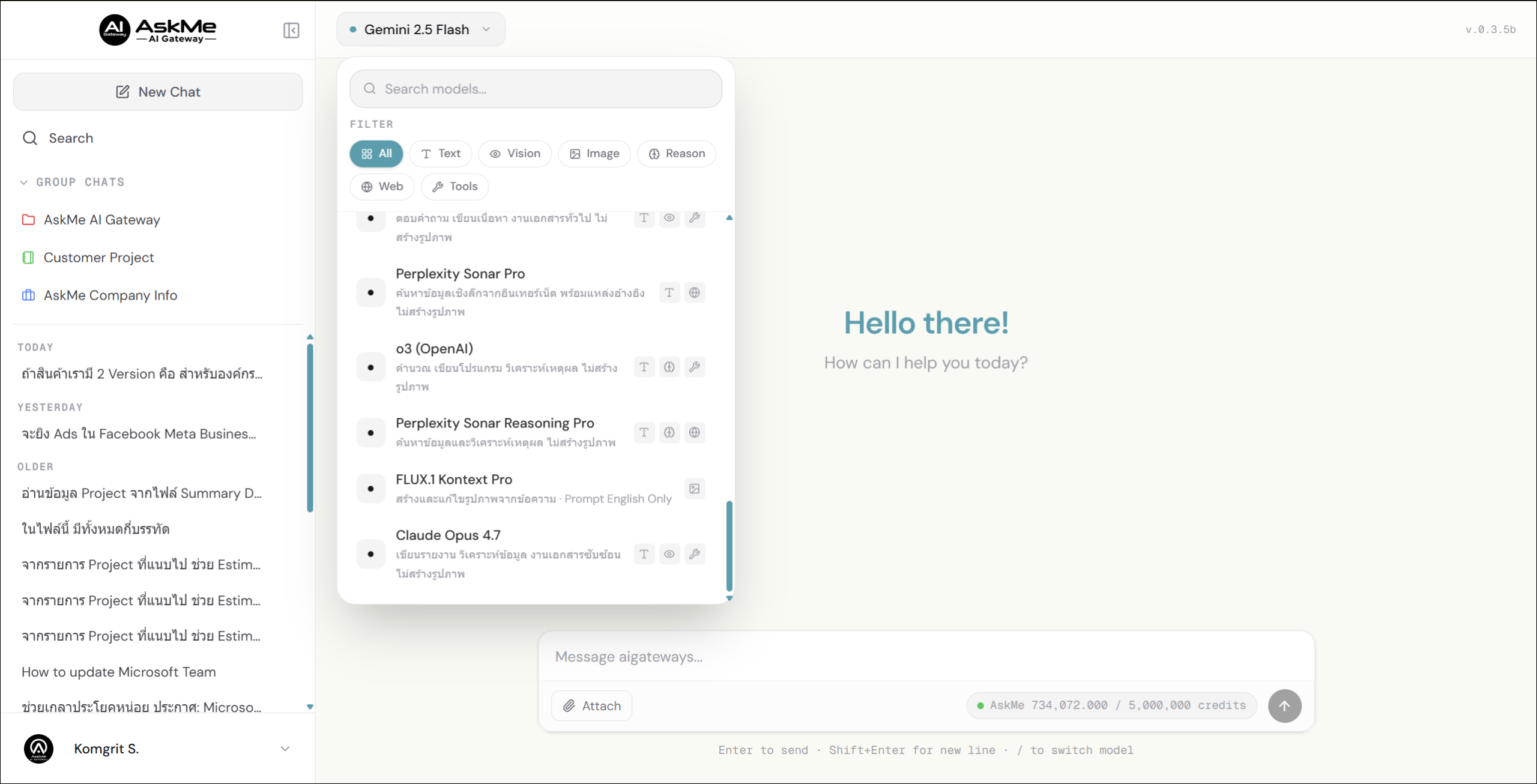The width and height of the screenshot is (1537, 784).
Task: Filter models by Tools
Action: (454, 187)
